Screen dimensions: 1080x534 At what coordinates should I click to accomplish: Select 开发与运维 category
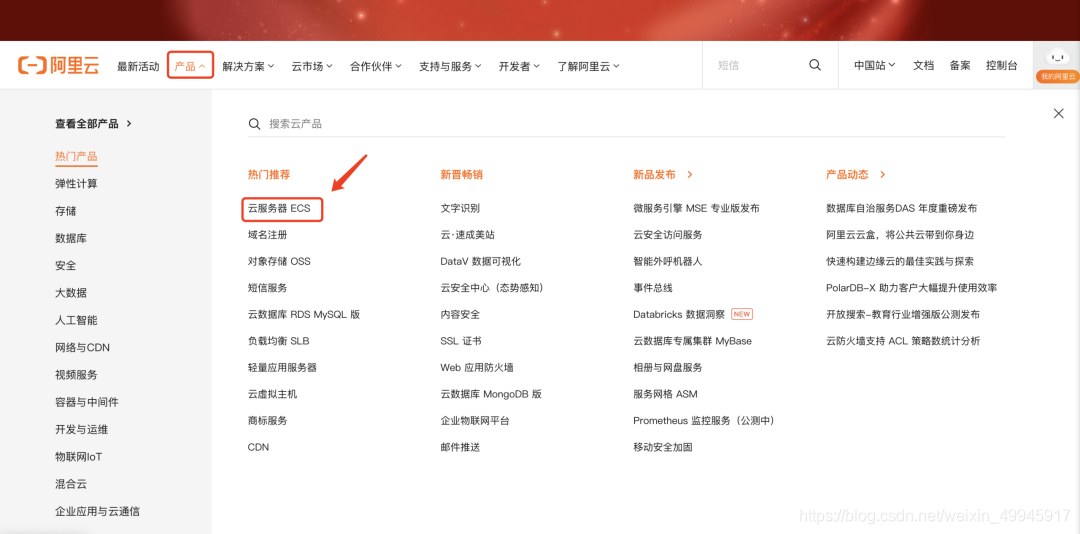pos(81,429)
